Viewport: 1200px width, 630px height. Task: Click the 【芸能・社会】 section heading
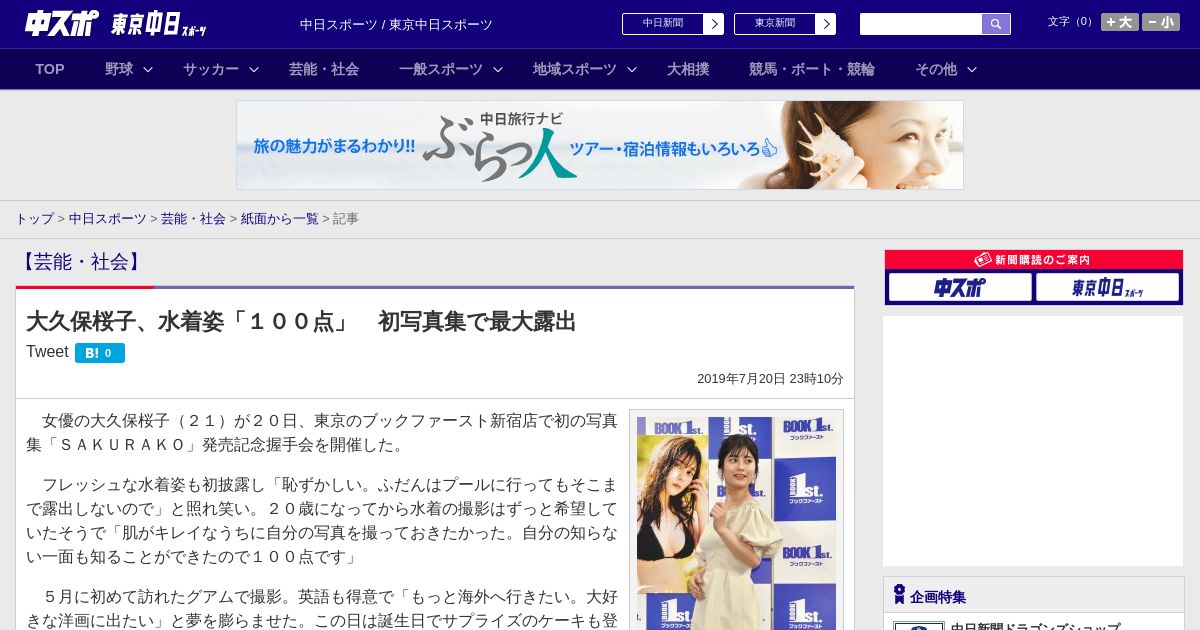(81, 262)
